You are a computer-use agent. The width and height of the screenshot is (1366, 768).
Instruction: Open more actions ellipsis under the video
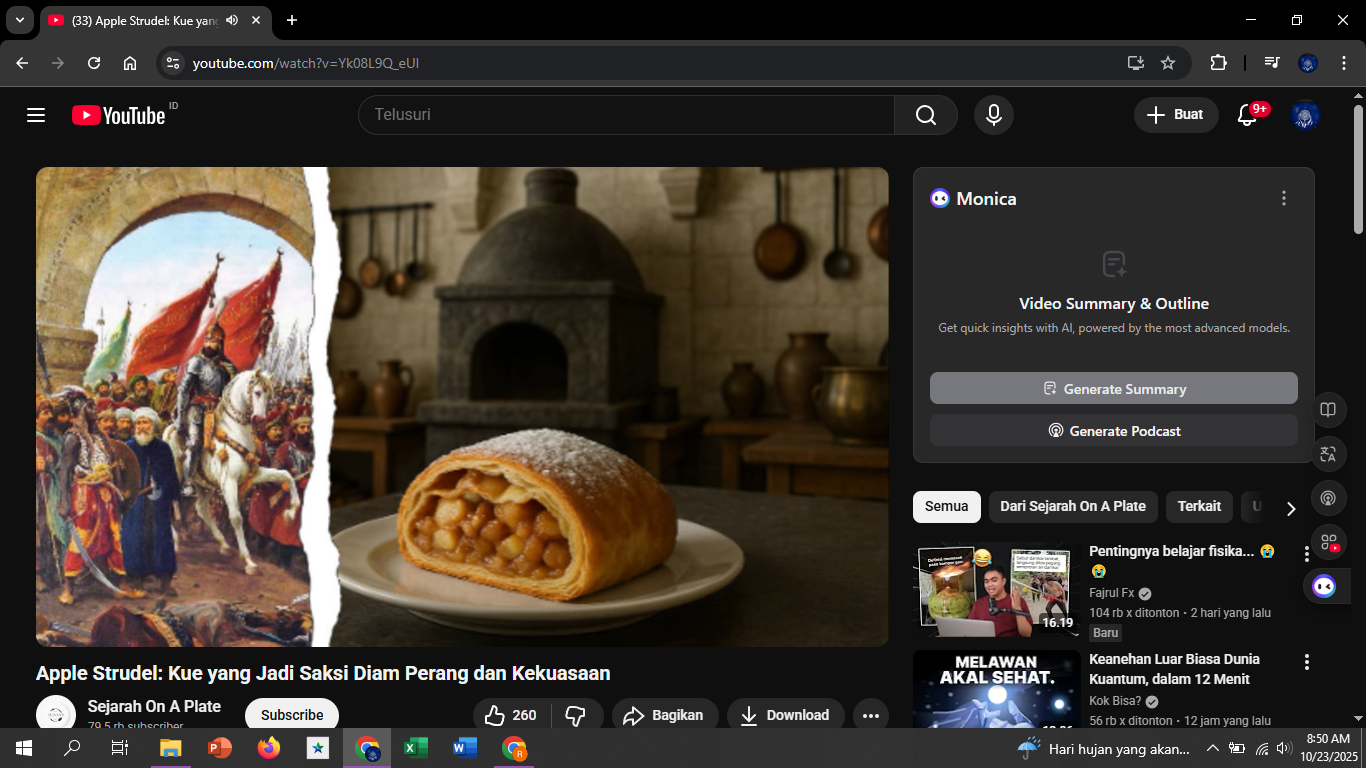[x=870, y=715]
